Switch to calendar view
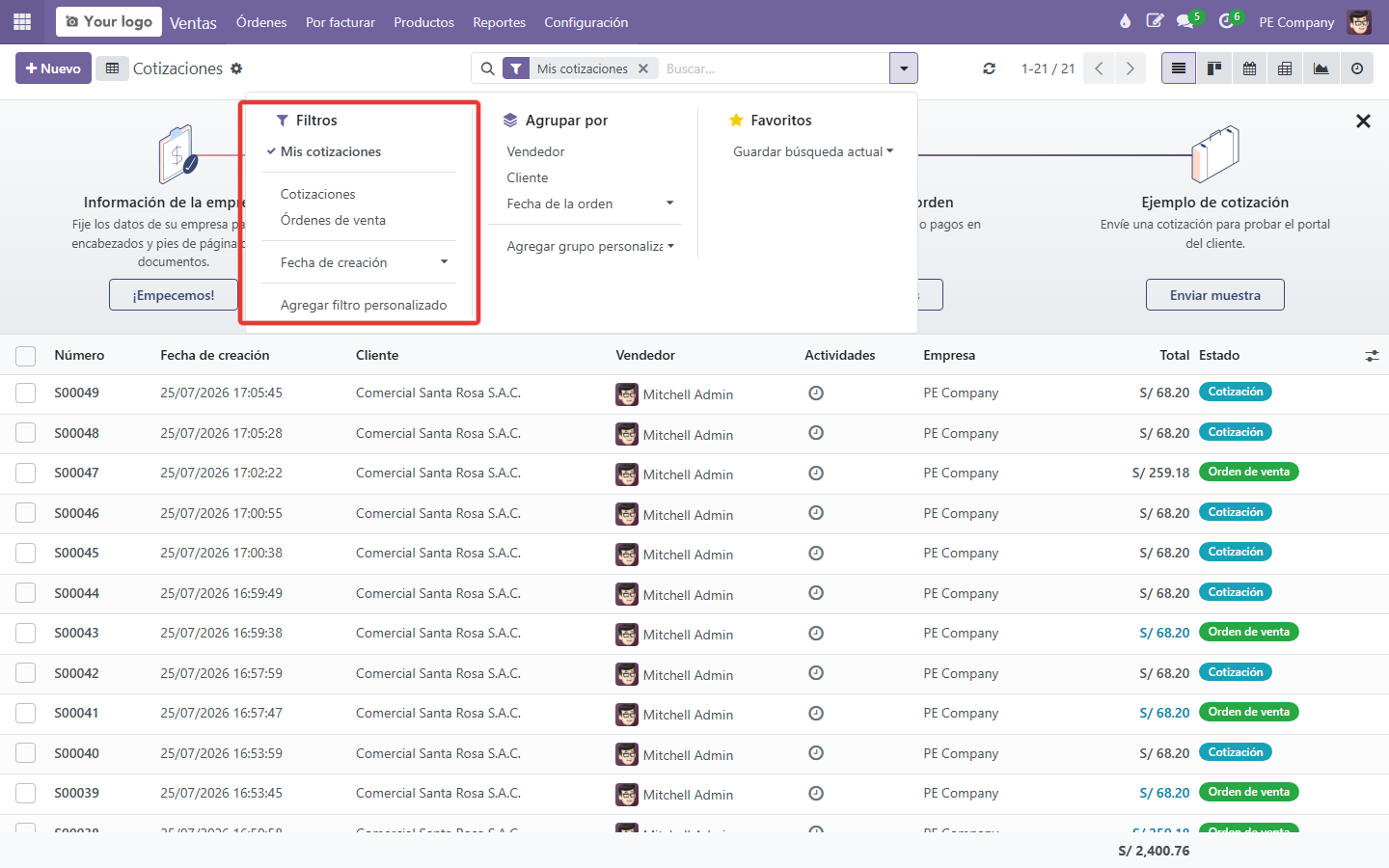The width and height of the screenshot is (1389, 868). pos(1249,68)
